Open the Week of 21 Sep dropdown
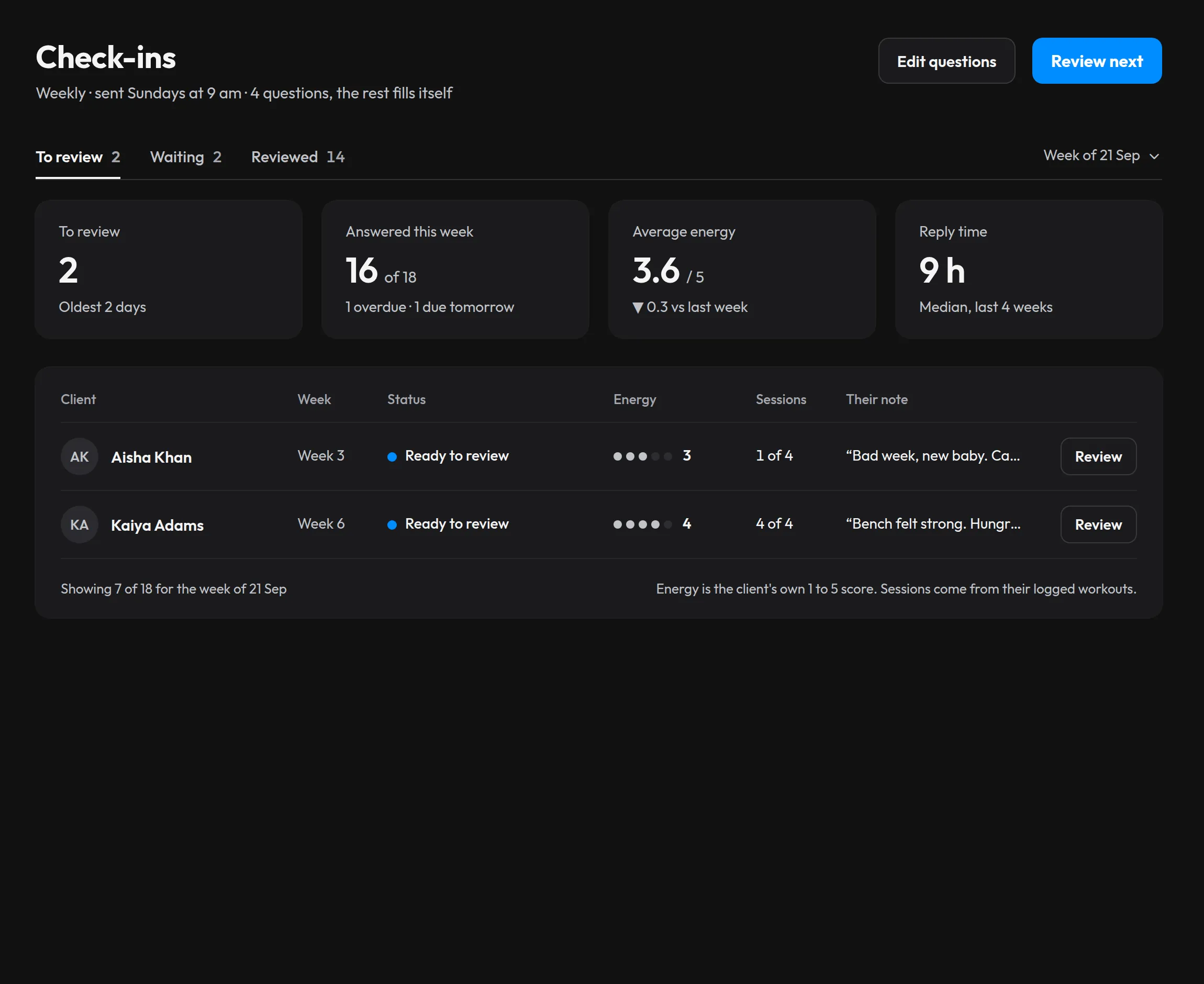 (x=1101, y=155)
